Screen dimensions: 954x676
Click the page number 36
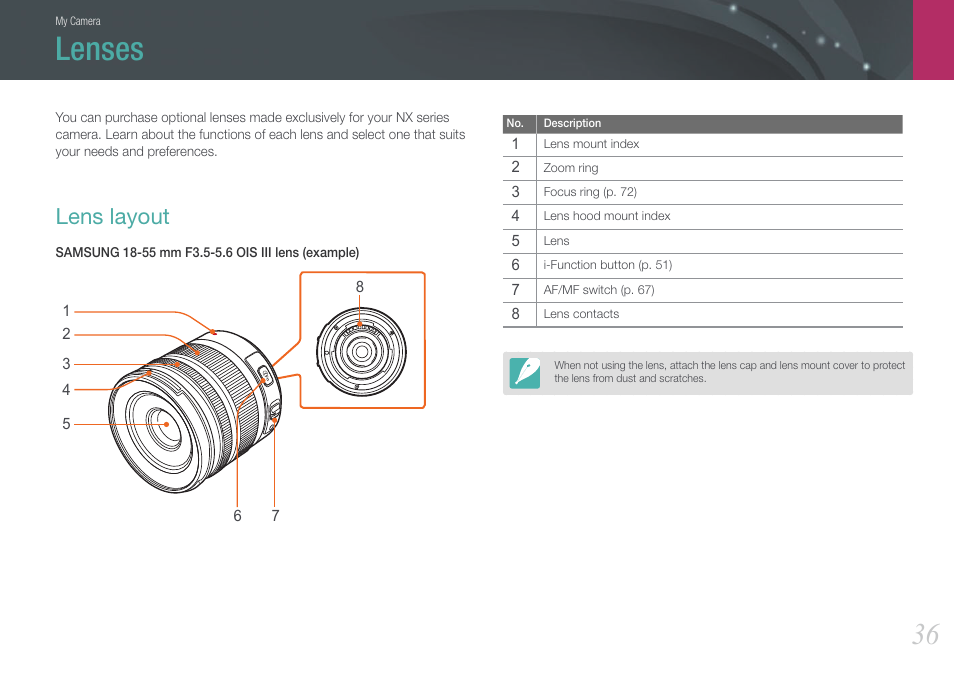pos(925,635)
